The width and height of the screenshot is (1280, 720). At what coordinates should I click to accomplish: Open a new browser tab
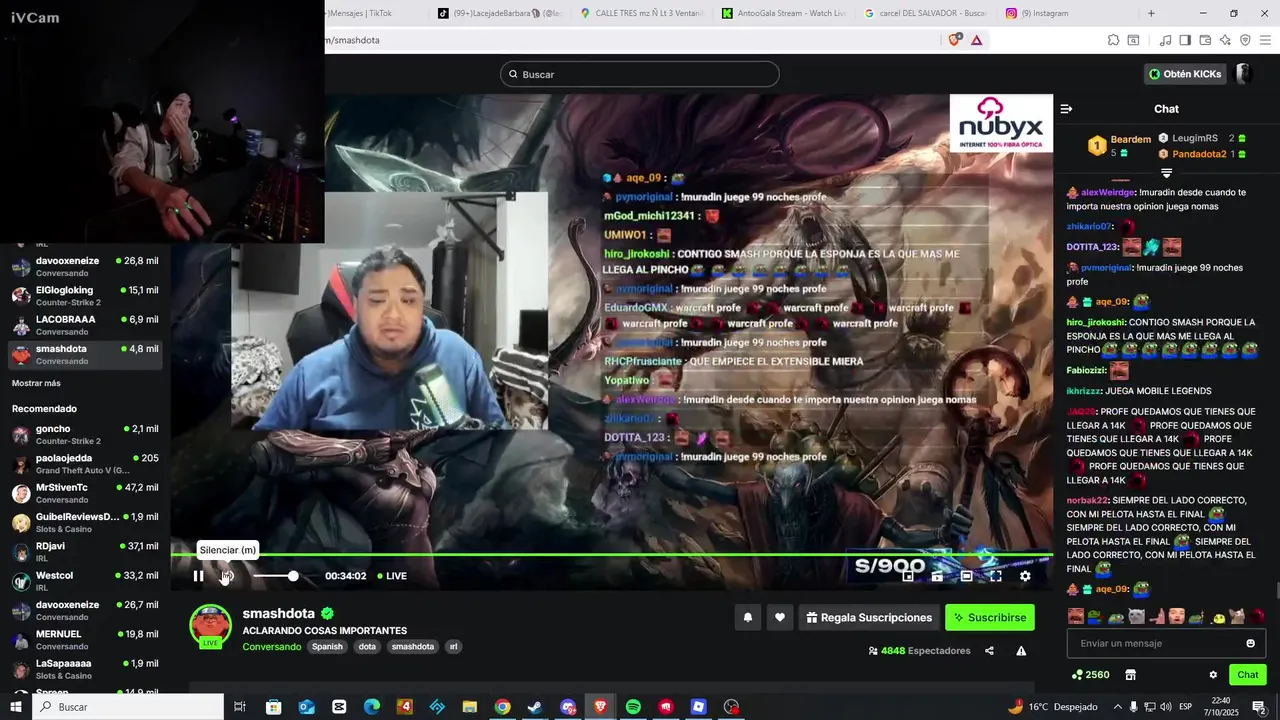click(1151, 13)
